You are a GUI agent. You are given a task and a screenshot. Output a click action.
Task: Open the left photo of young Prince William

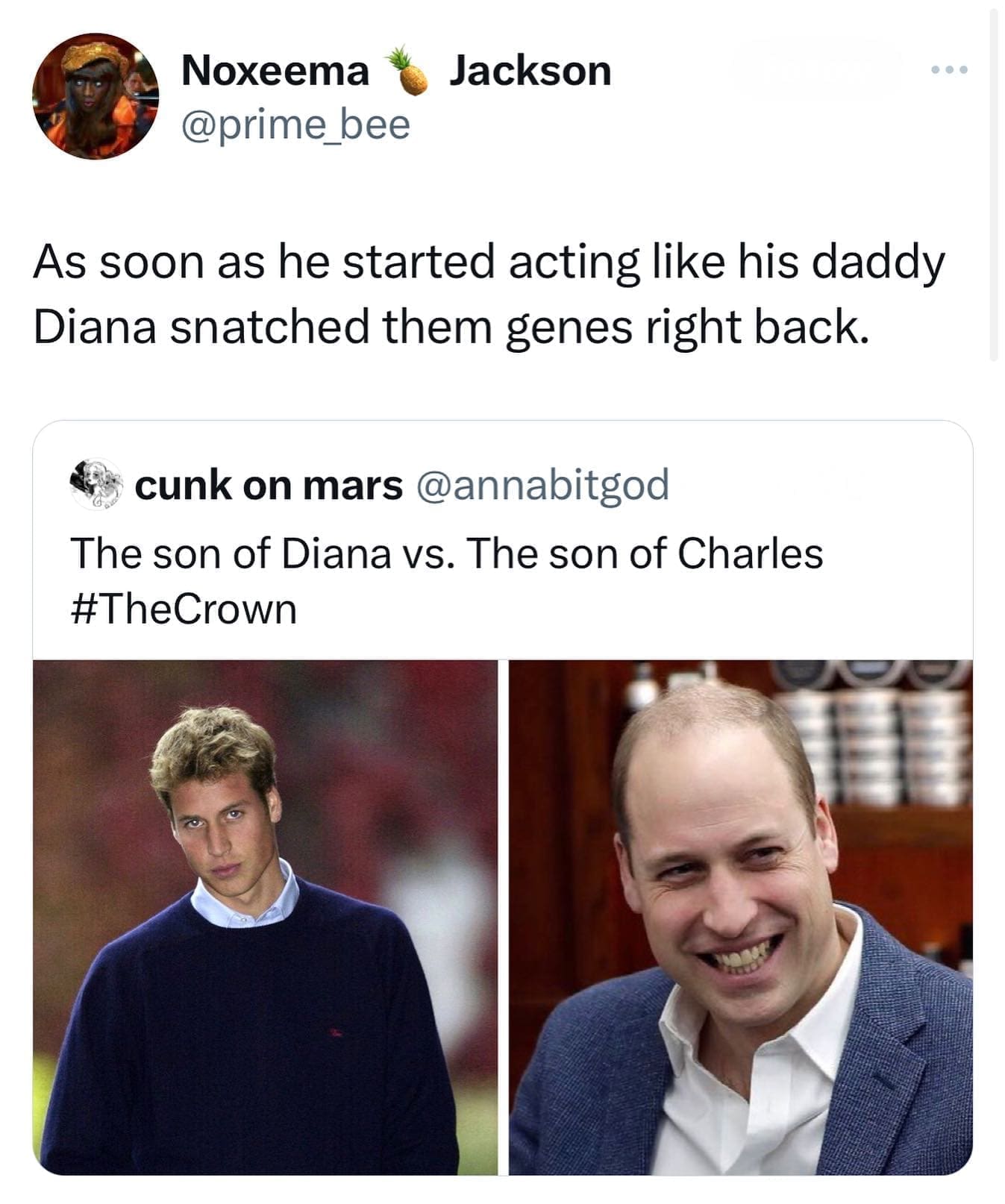pyautogui.click(x=265, y=925)
